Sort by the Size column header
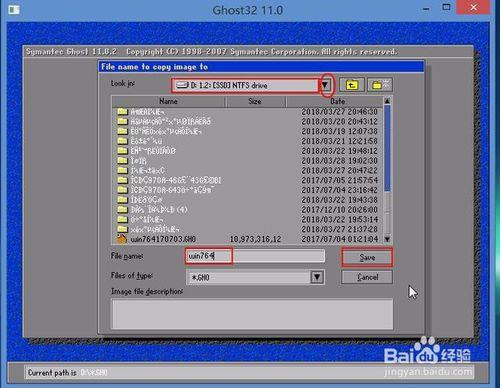This screenshot has width=502, height=388. pyautogui.click(x=255, y=101)
